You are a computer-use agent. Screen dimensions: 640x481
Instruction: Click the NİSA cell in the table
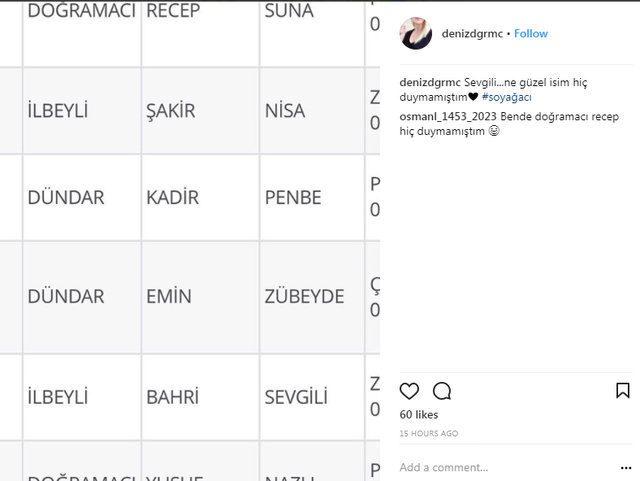click(x=285, y=111)
